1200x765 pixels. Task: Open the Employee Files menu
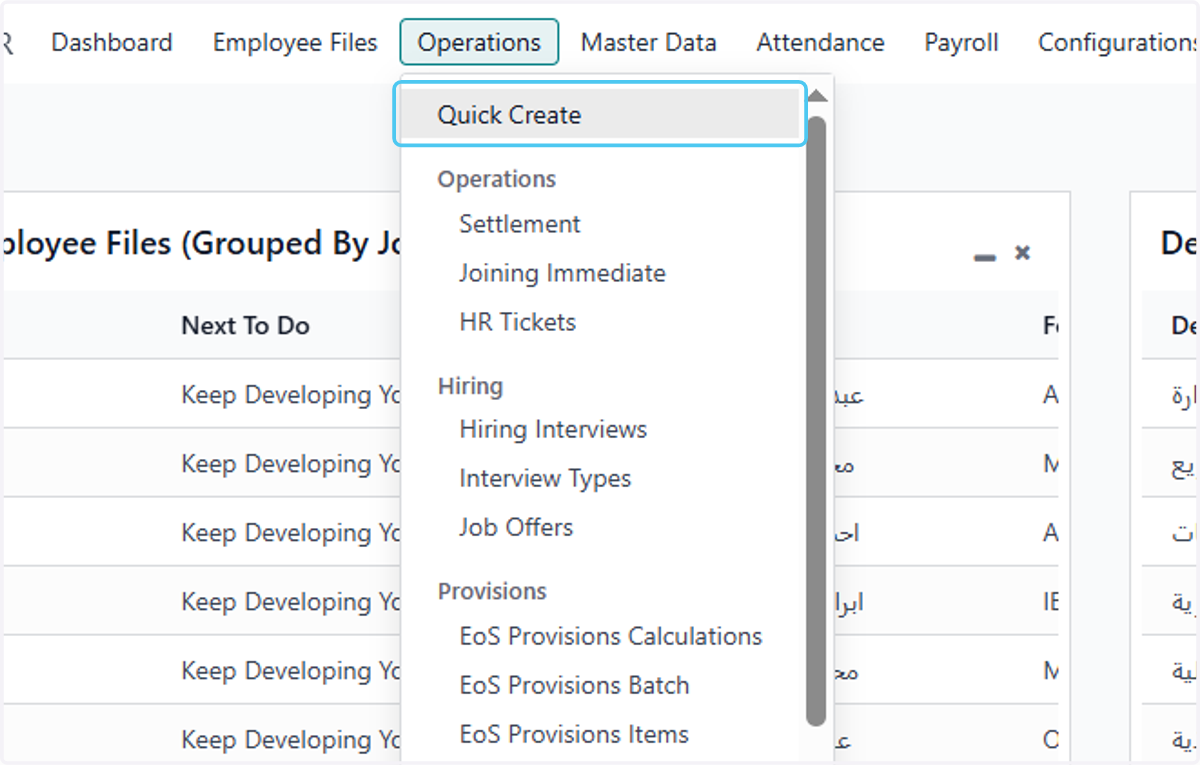pyautogui.click(x=295, y=43)
